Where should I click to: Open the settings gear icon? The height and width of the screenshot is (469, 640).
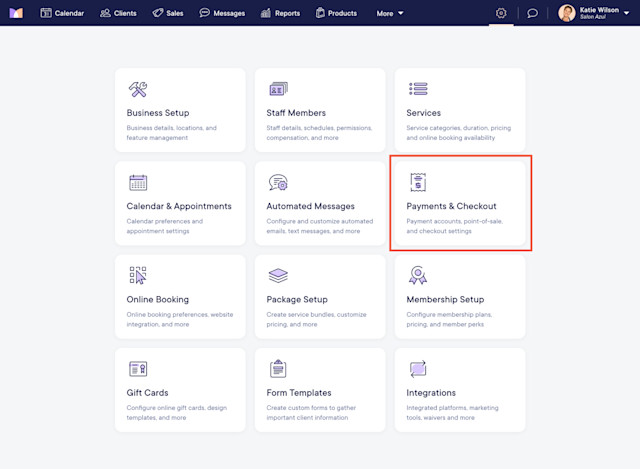coord(501,13)
